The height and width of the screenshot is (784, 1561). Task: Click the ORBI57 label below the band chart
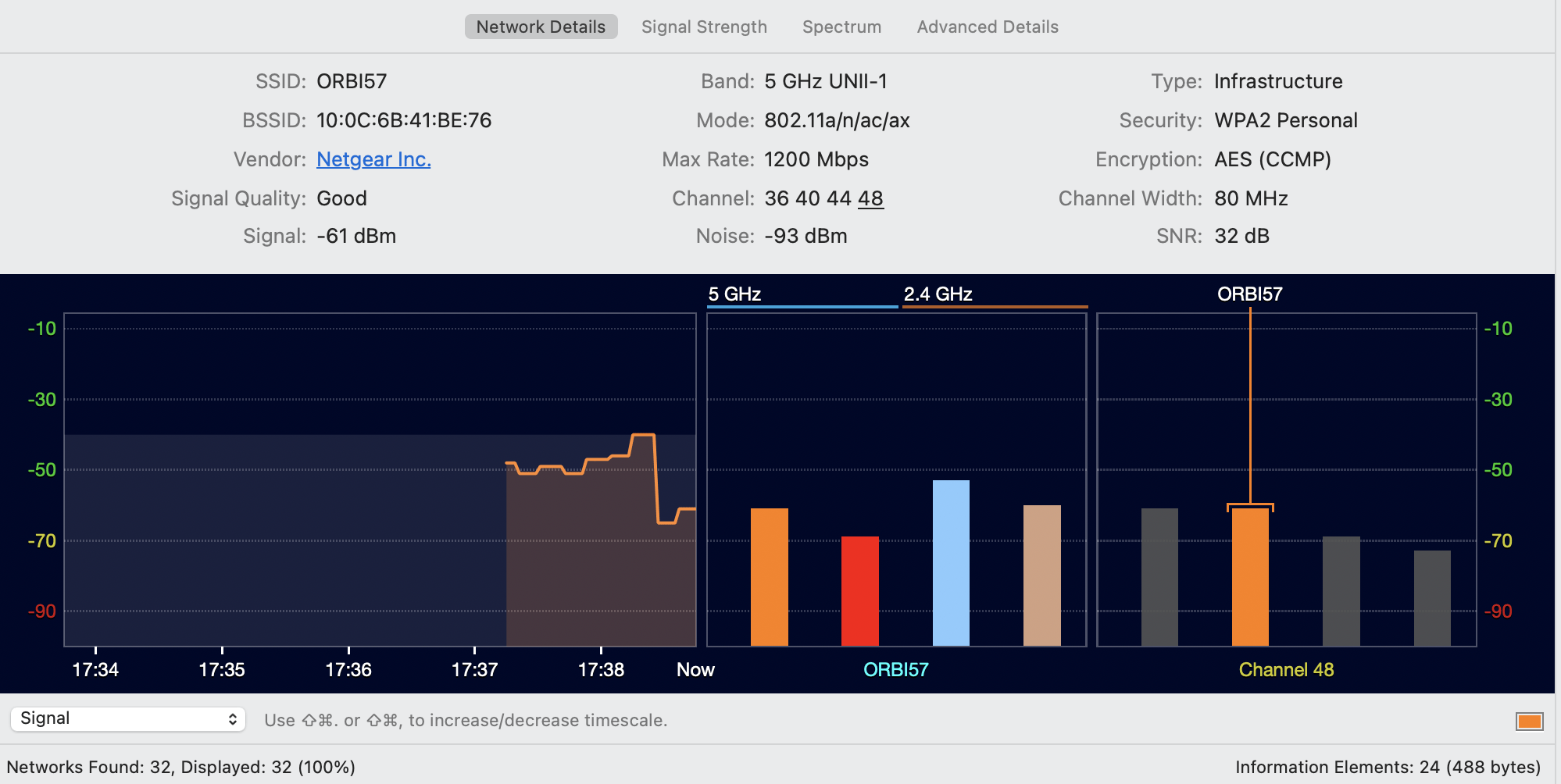895,669
